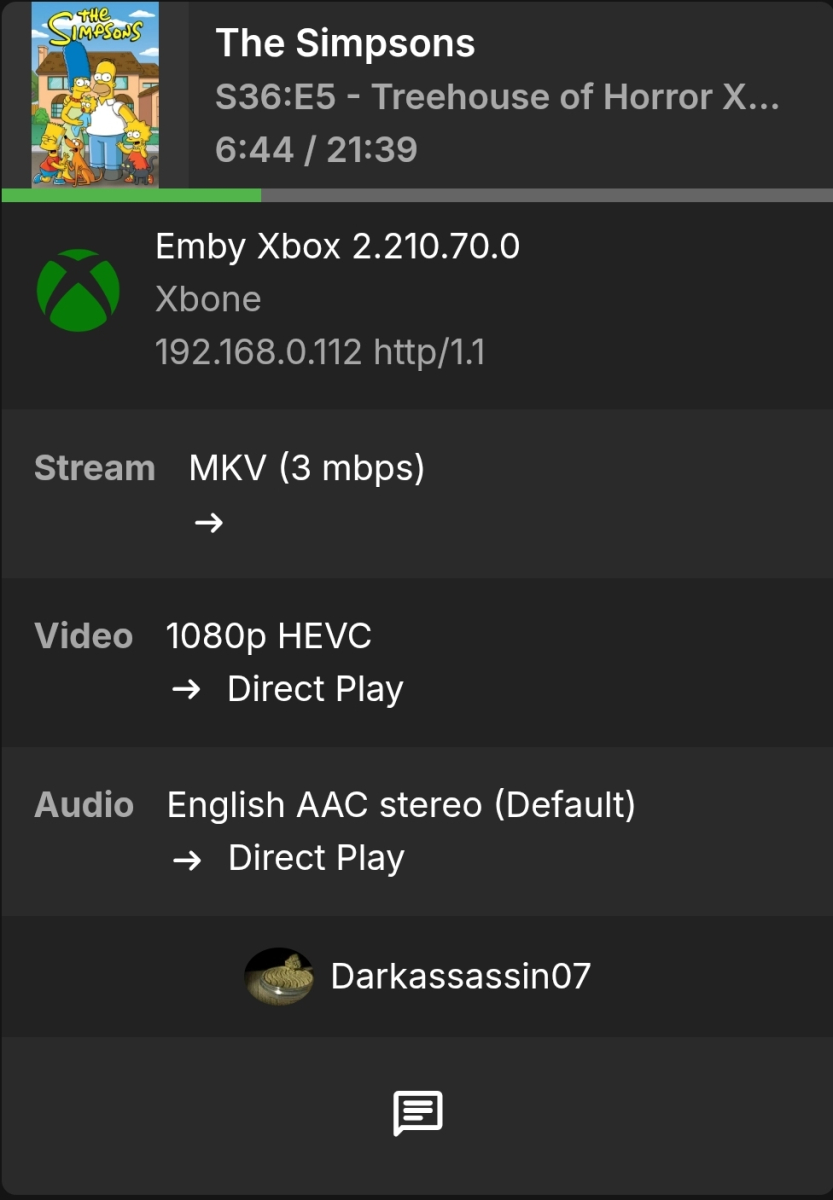Image resolution: width=833 pixels, height=1200 pixels.
Task: Open the message chat icon at the bottom
Action: (416, 1113)
